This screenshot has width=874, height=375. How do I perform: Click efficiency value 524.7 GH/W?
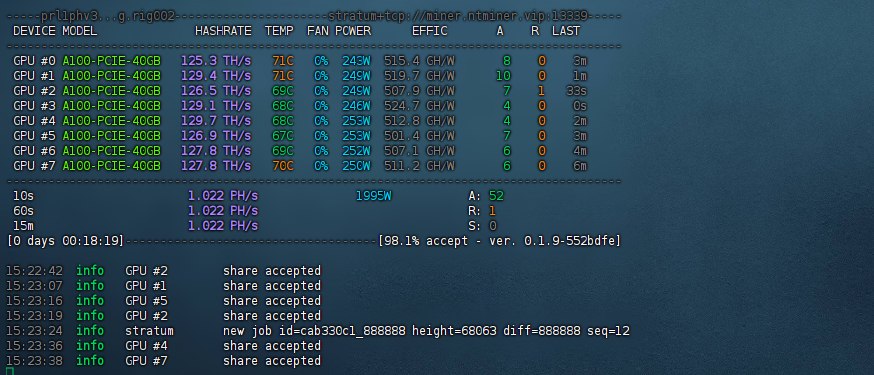[x=419, y=106]
